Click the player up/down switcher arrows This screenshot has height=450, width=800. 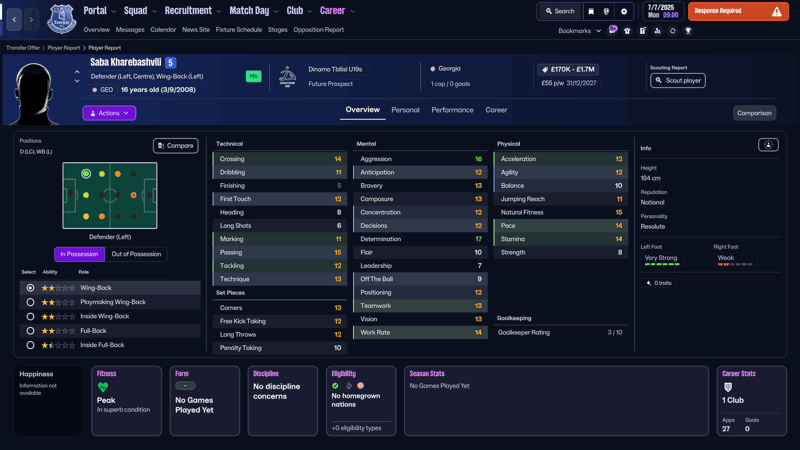77,77
